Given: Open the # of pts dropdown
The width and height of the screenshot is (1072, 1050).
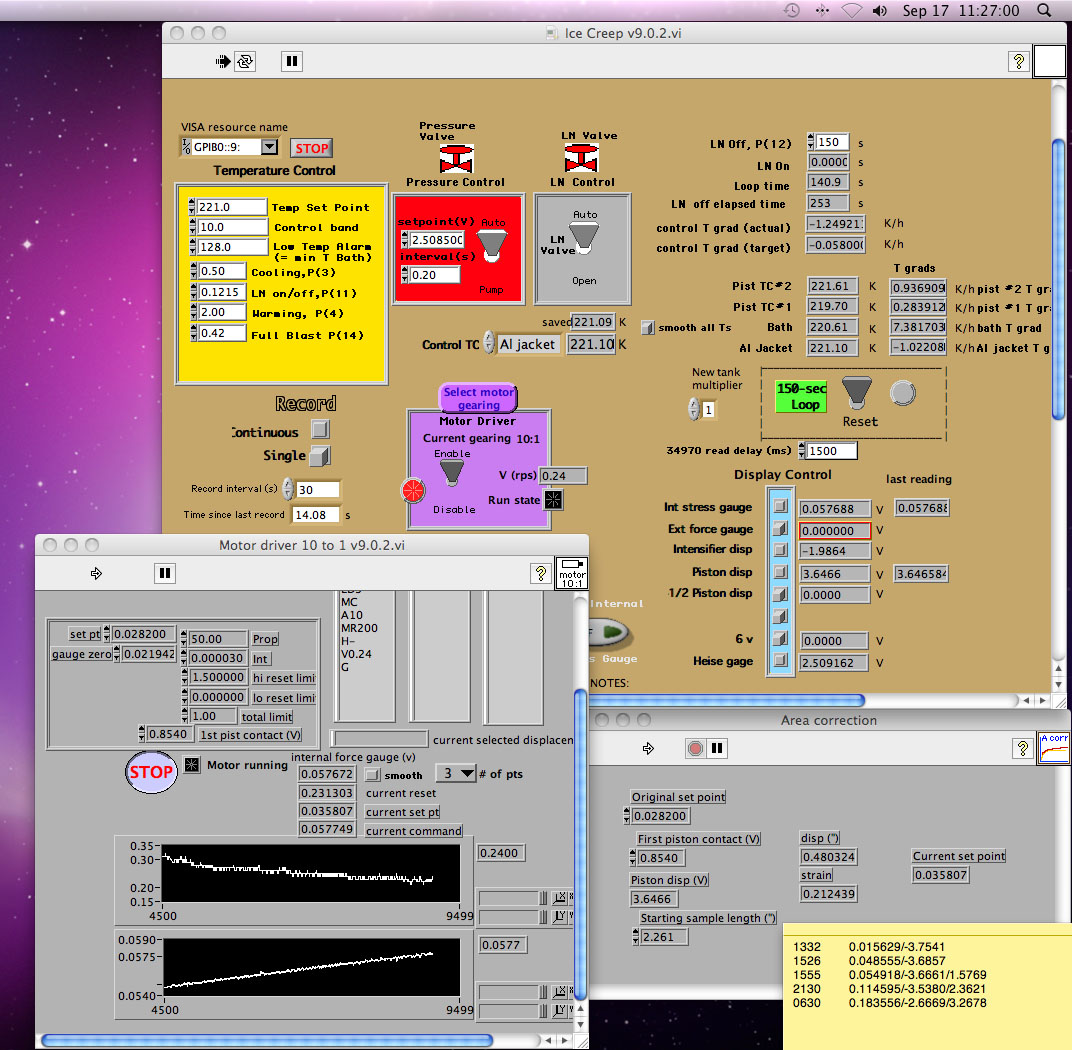Looking at the screenshot, I should pos(456,773).
